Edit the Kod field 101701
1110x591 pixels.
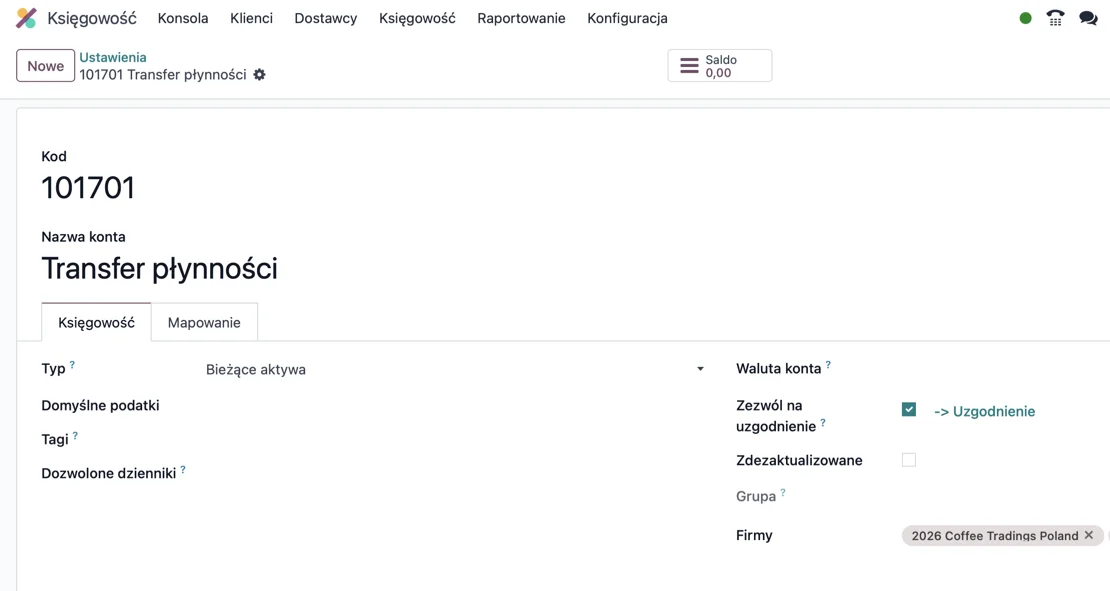tap(88, 188)
